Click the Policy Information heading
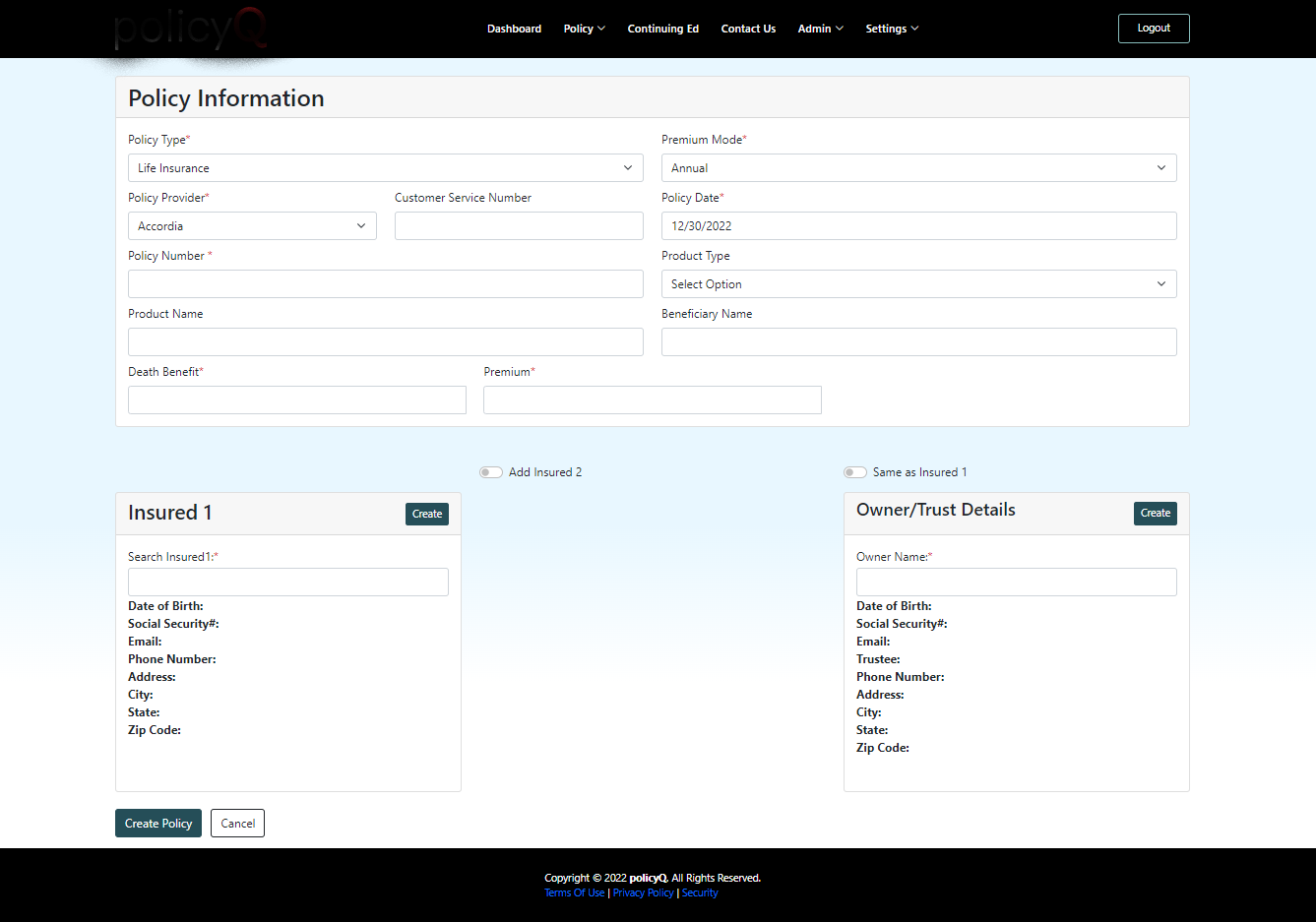 [226, 98]
